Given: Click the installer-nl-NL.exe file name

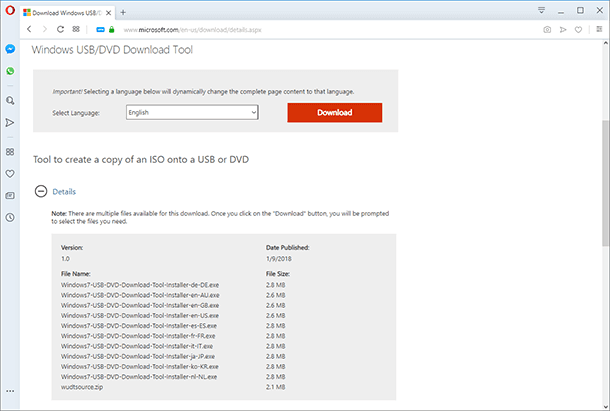Looking at the screenshot, I should tap(139, 376).
